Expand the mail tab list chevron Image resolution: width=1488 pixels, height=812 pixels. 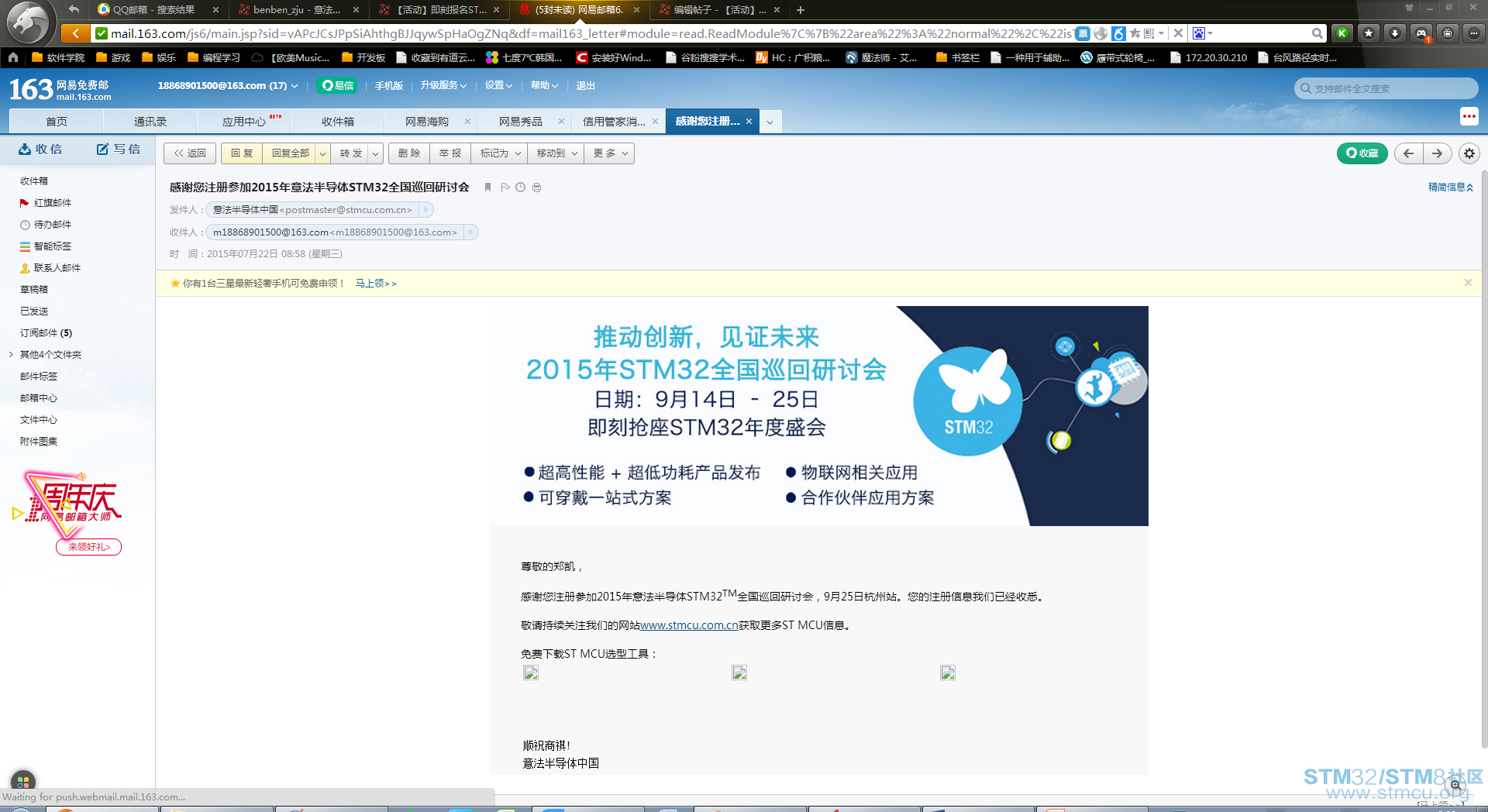[x=770, y=122]
